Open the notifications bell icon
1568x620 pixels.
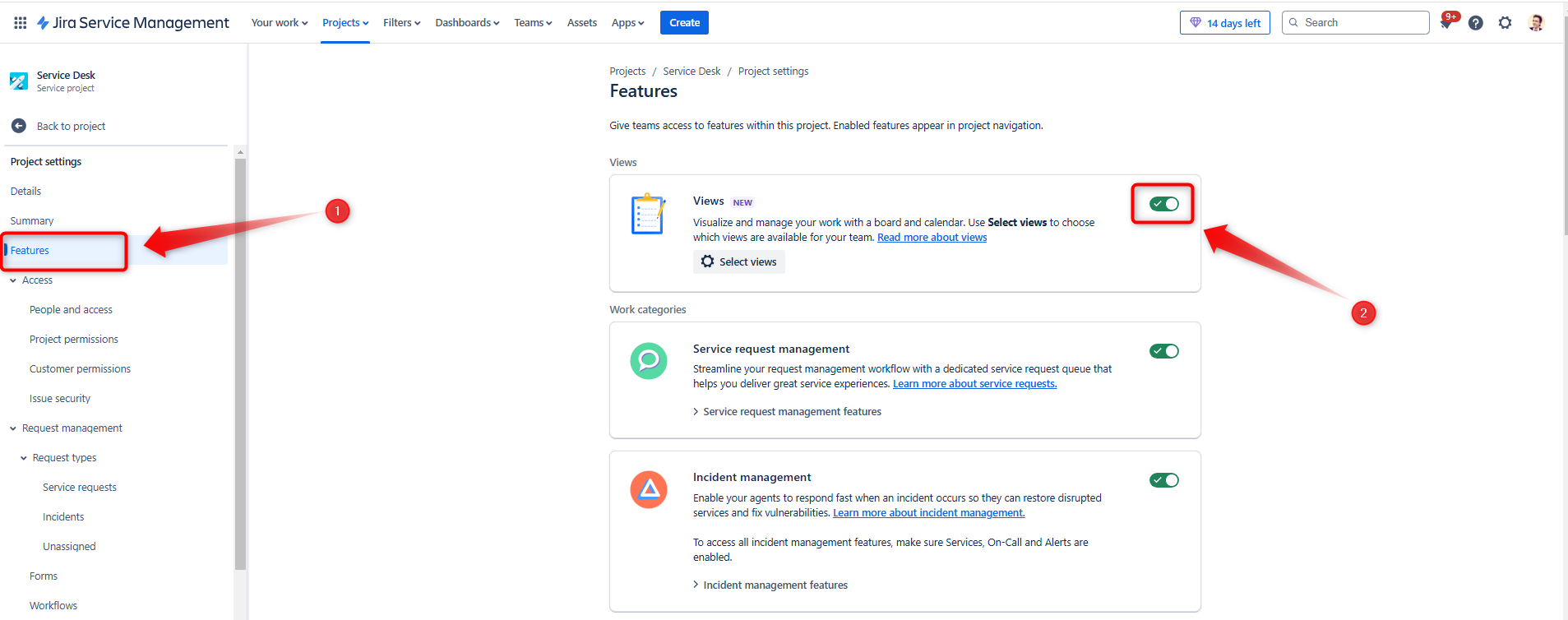[1445, 23]
